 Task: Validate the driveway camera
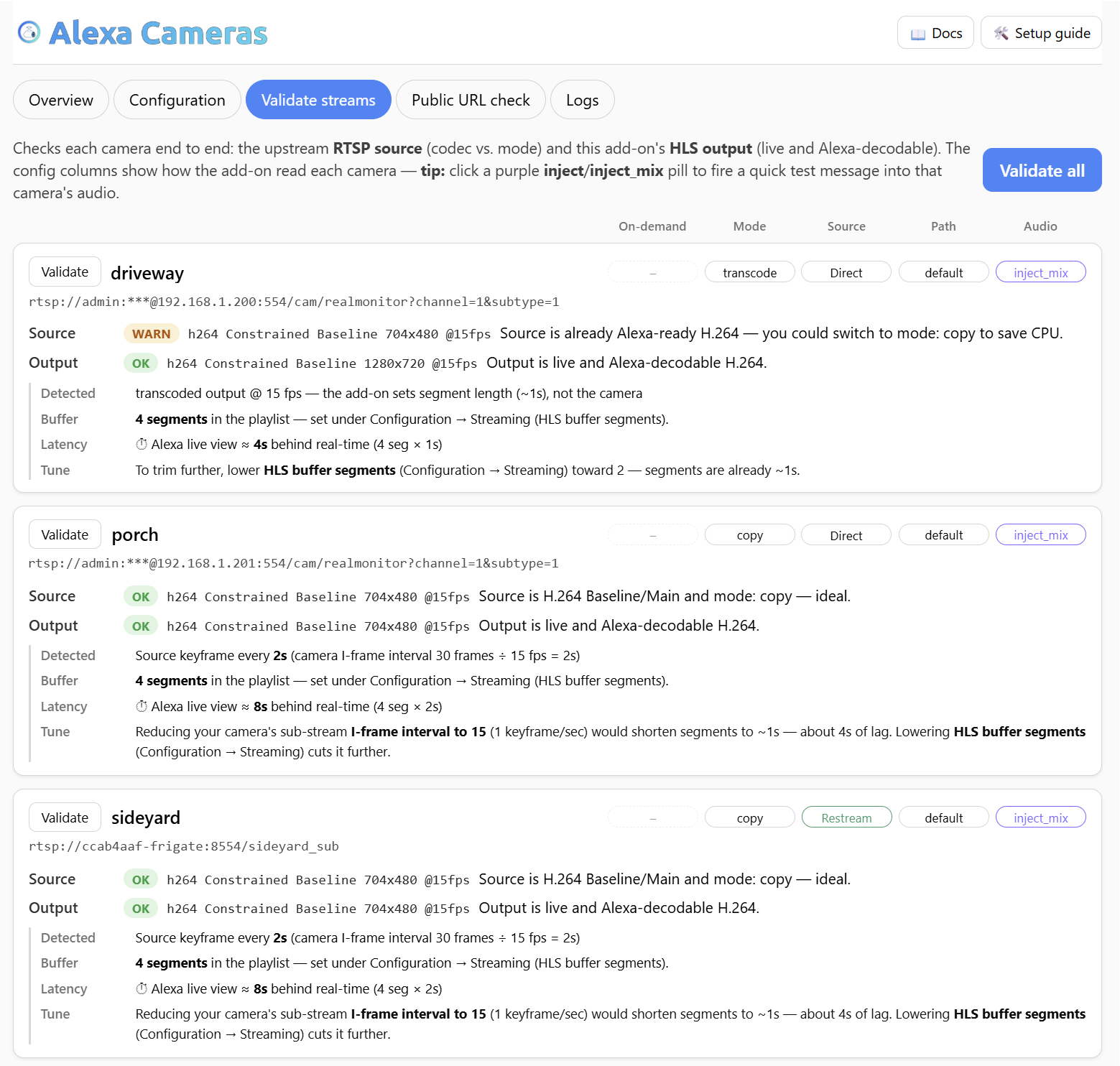click(x=65, y=272)
